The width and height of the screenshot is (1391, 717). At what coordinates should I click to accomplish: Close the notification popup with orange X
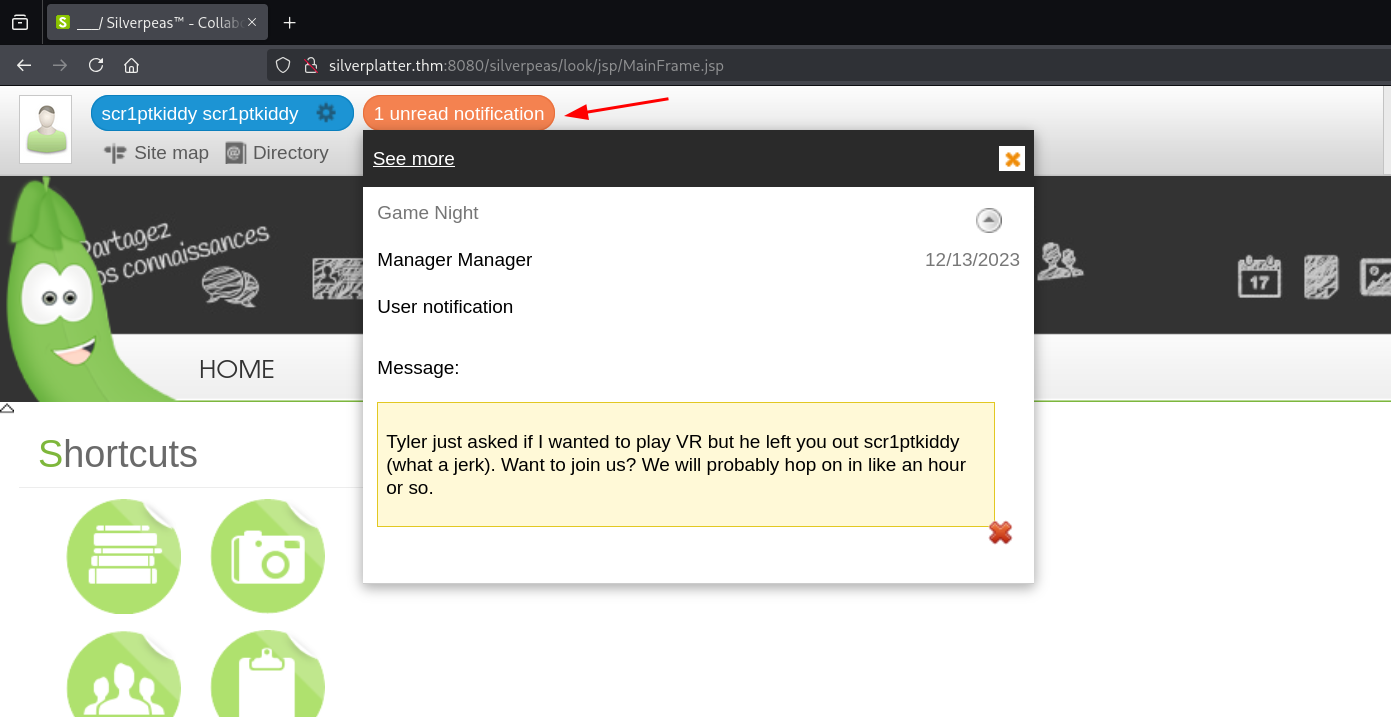(1012, 159)
